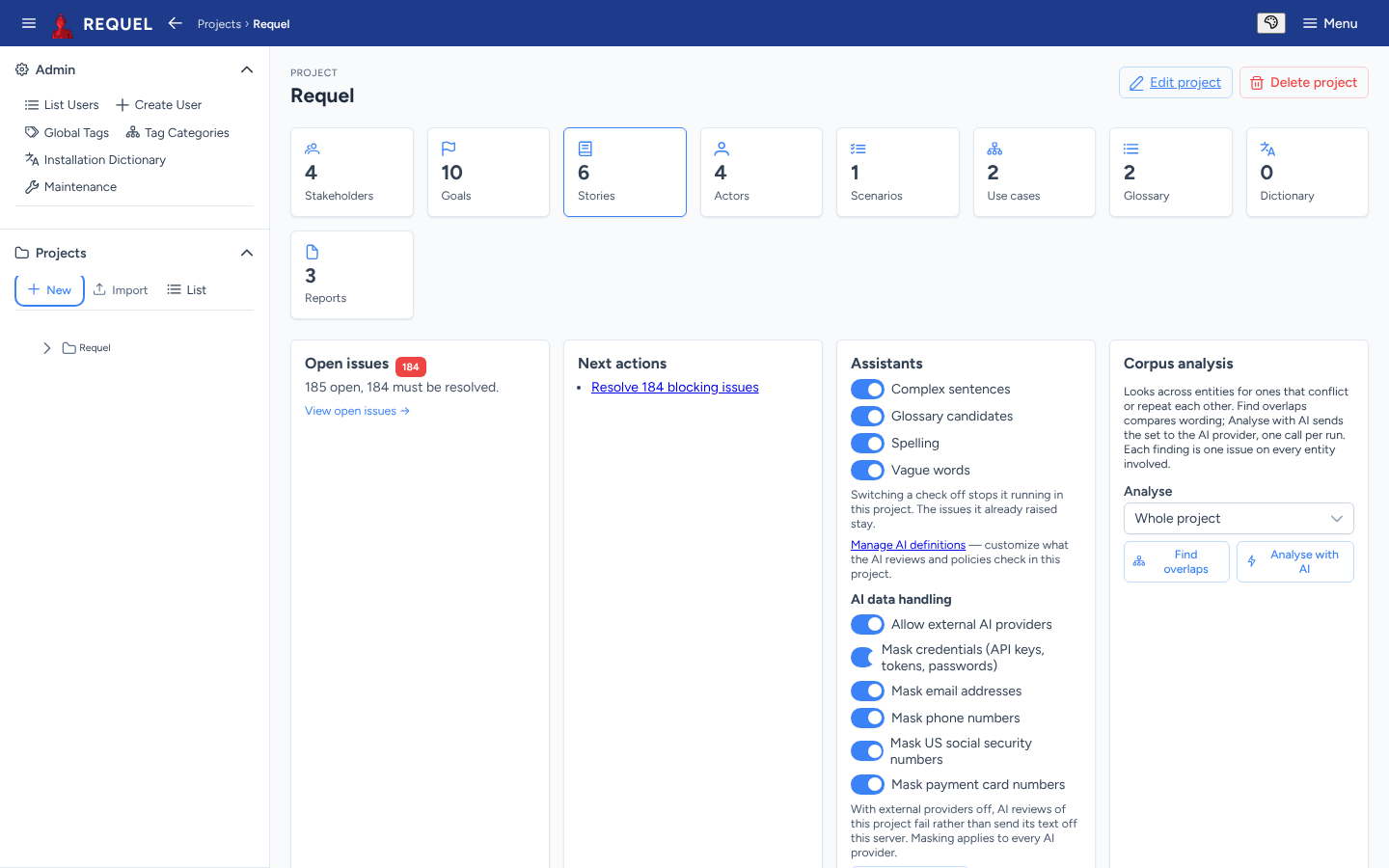Turn off the Spelling check
This screenshot has height=868, width=1389.
pyautogui.click(x=867, y=444)
